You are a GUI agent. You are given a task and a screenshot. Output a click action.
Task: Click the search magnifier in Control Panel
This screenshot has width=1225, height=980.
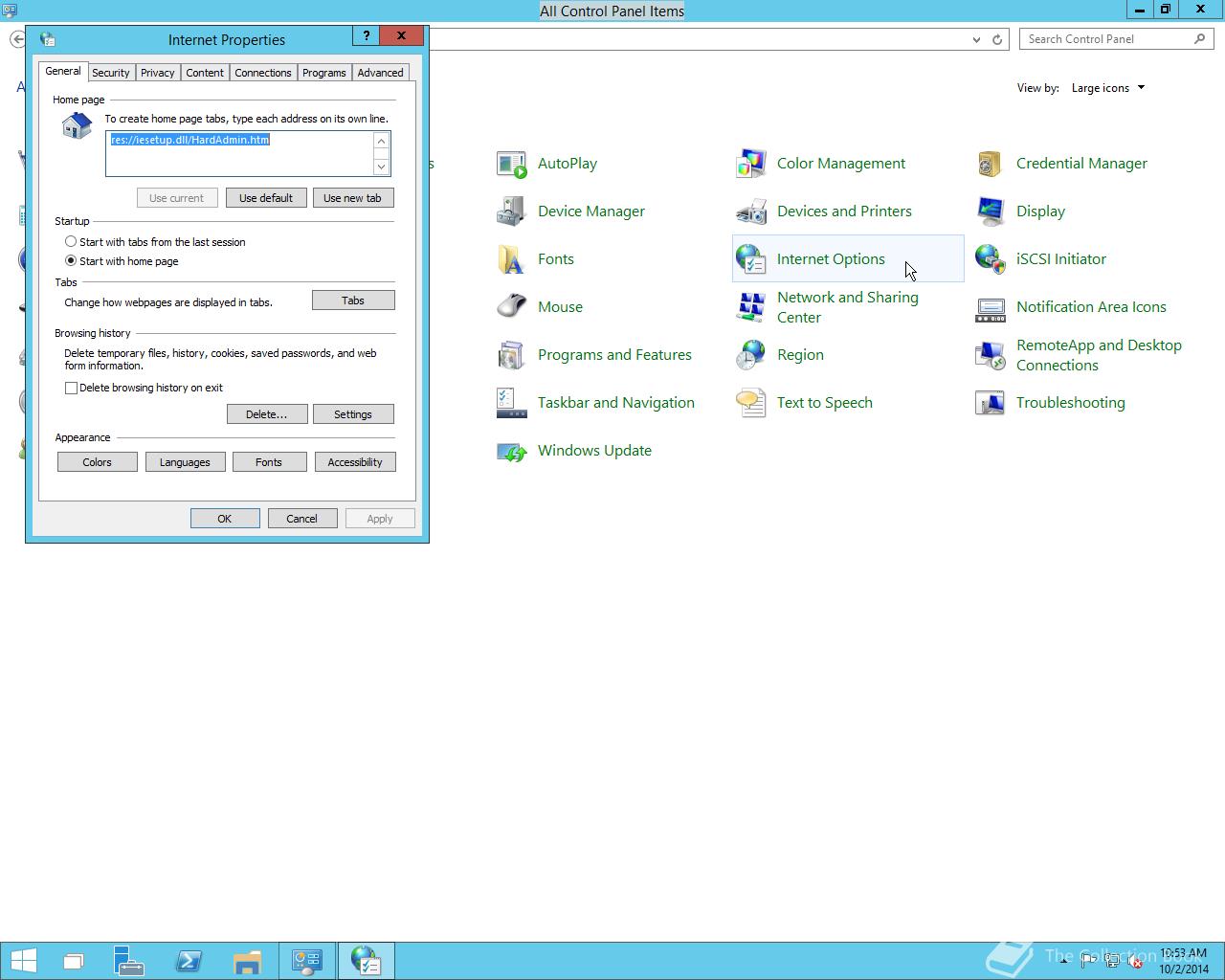(1200, 39)
